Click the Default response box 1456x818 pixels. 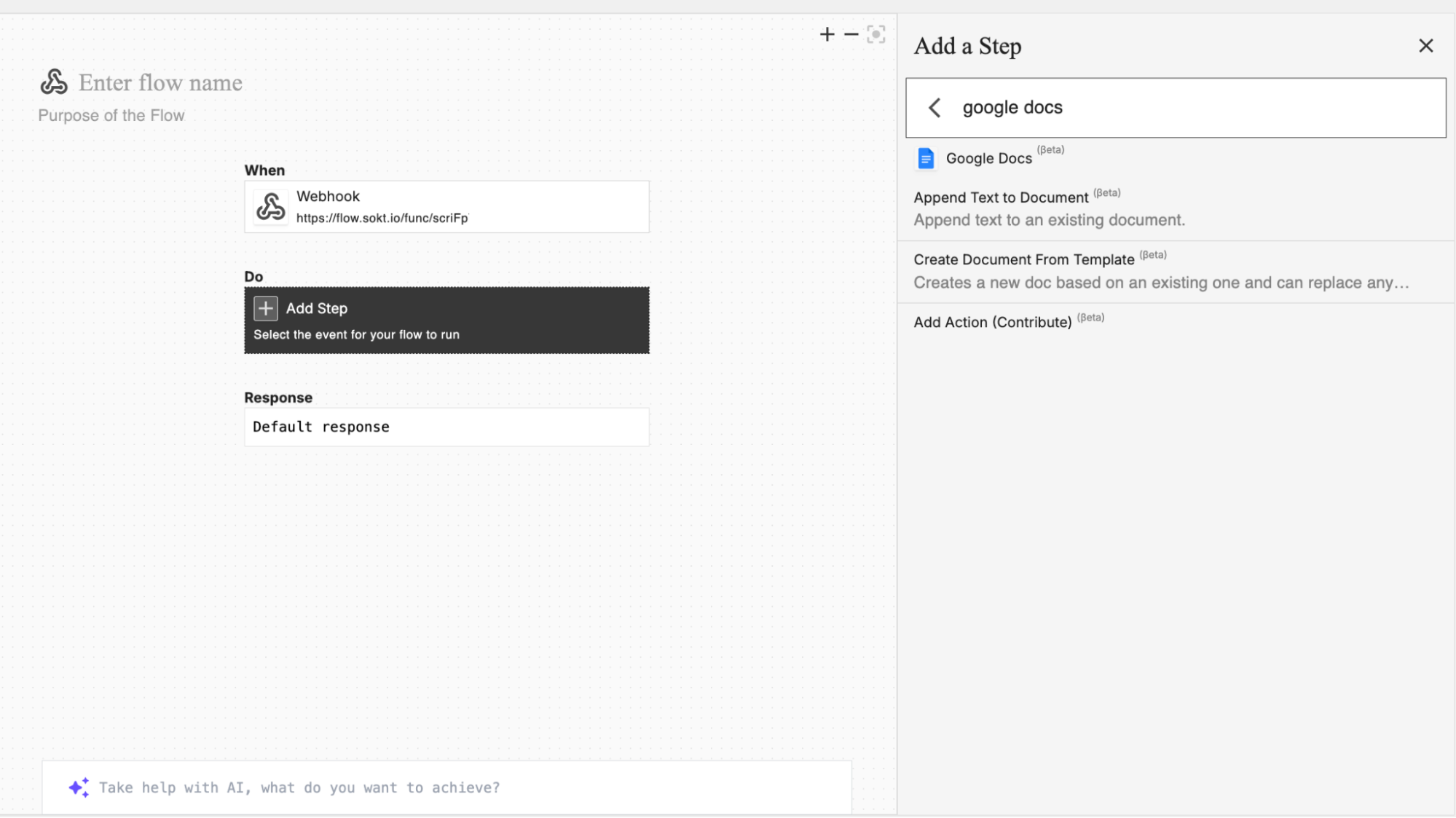[x=446, y=427]
